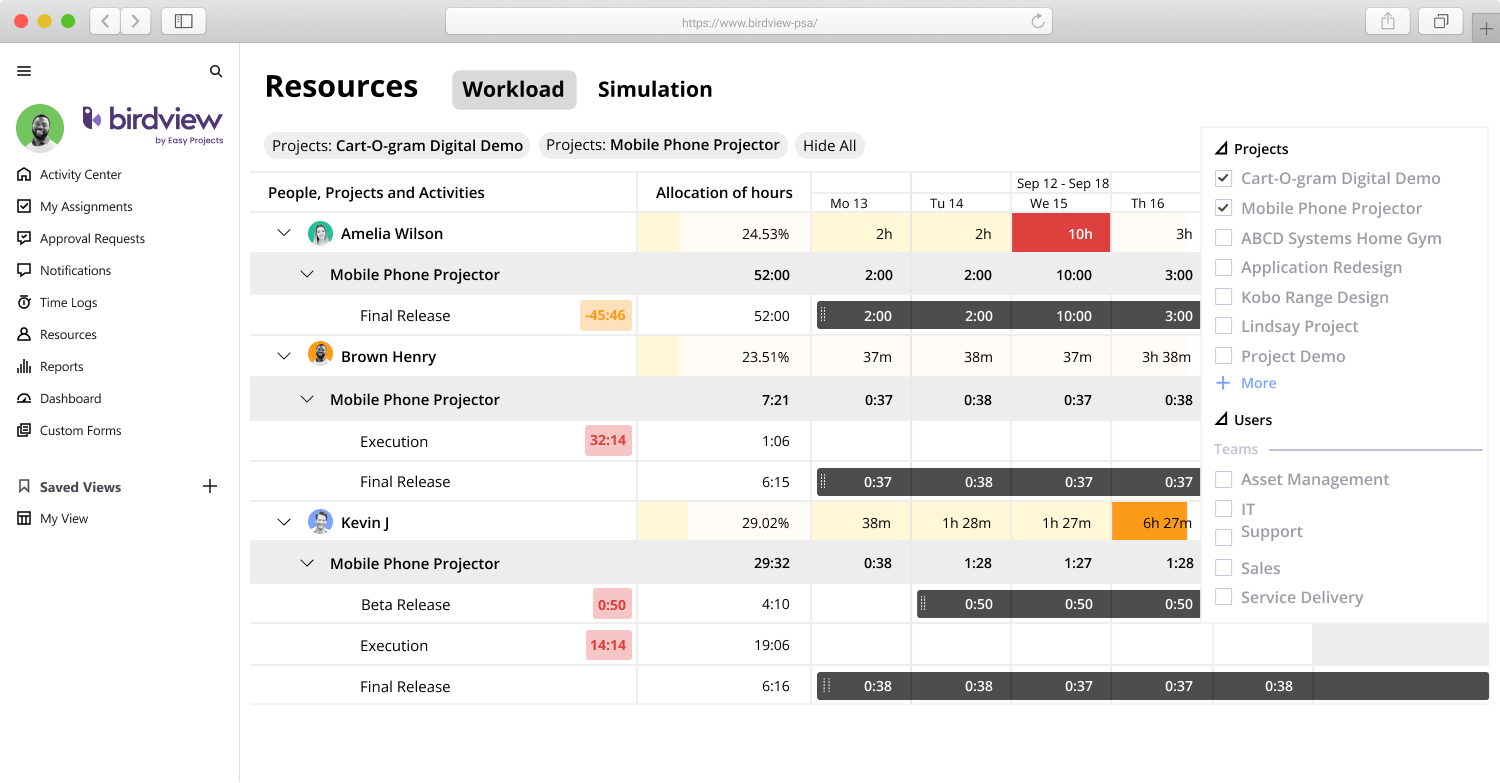Enable the ABCD Systems Home Gym project filter
This screenshot has height=783, width=1500.
[x=1223, y=238]
